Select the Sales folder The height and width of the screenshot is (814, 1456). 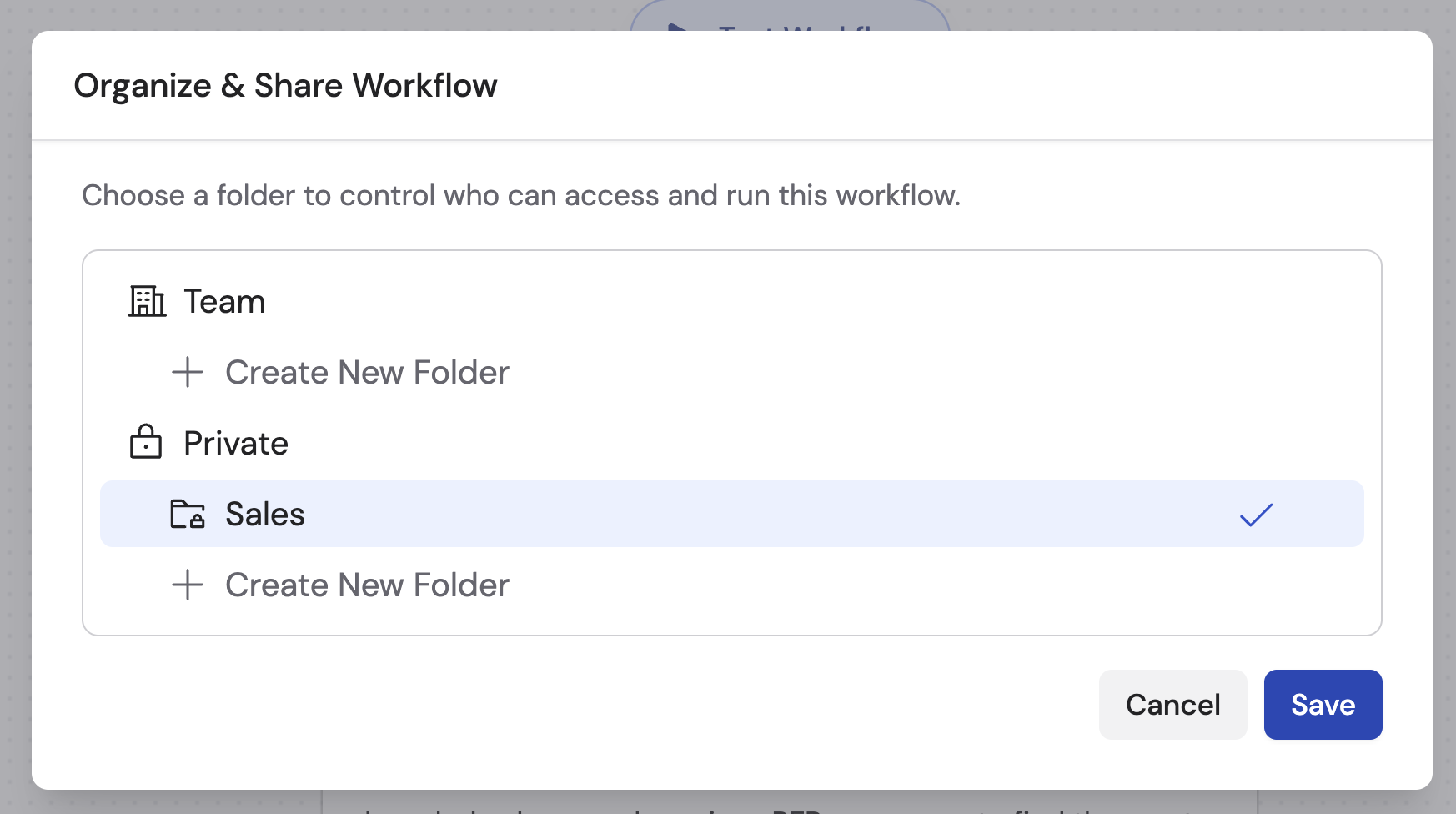point(264,515)
